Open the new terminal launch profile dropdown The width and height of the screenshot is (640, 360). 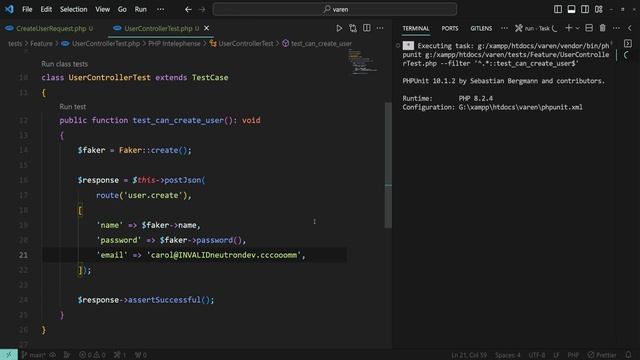(578, 28)
